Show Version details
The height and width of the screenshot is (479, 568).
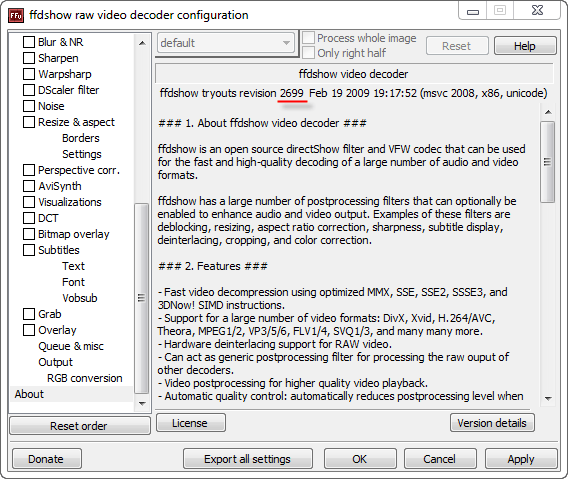pos(492,423)
